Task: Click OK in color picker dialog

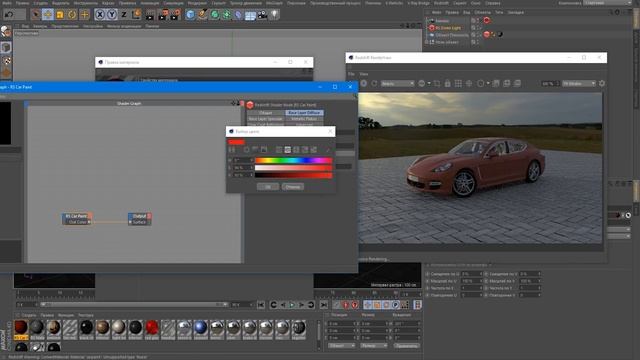Action: (268, 187)
